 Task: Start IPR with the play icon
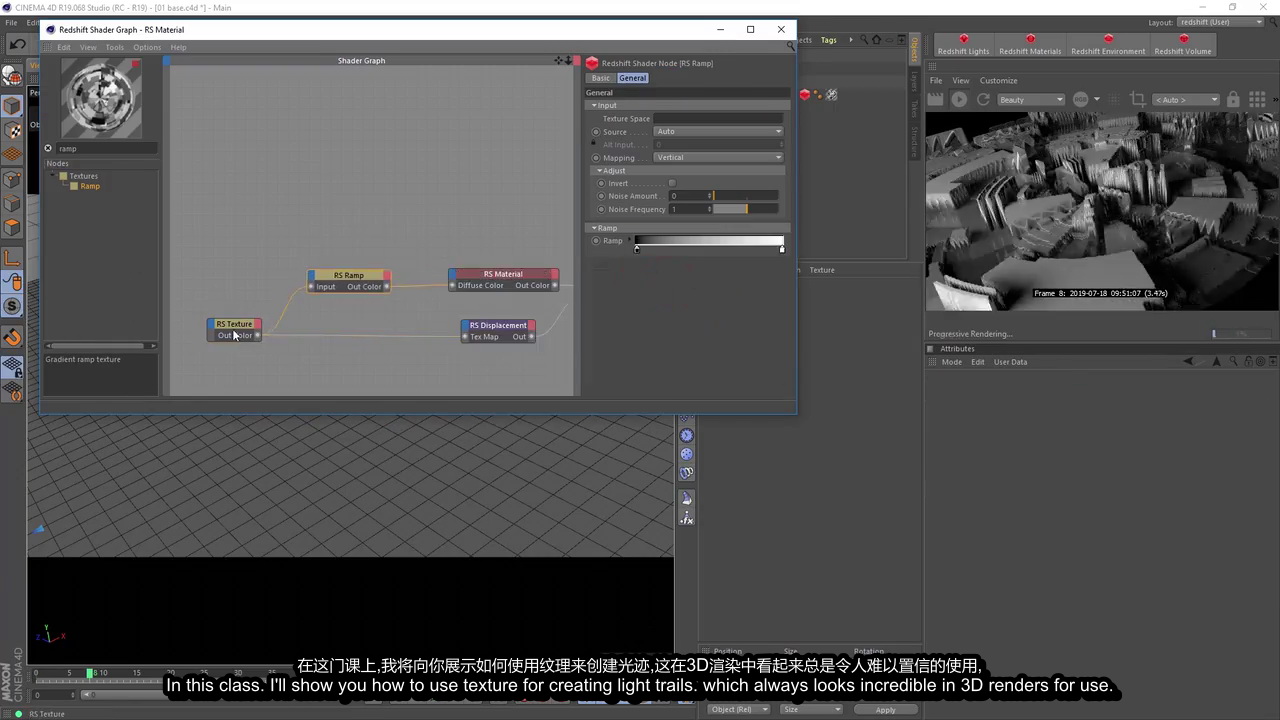[x=959, y=99]
